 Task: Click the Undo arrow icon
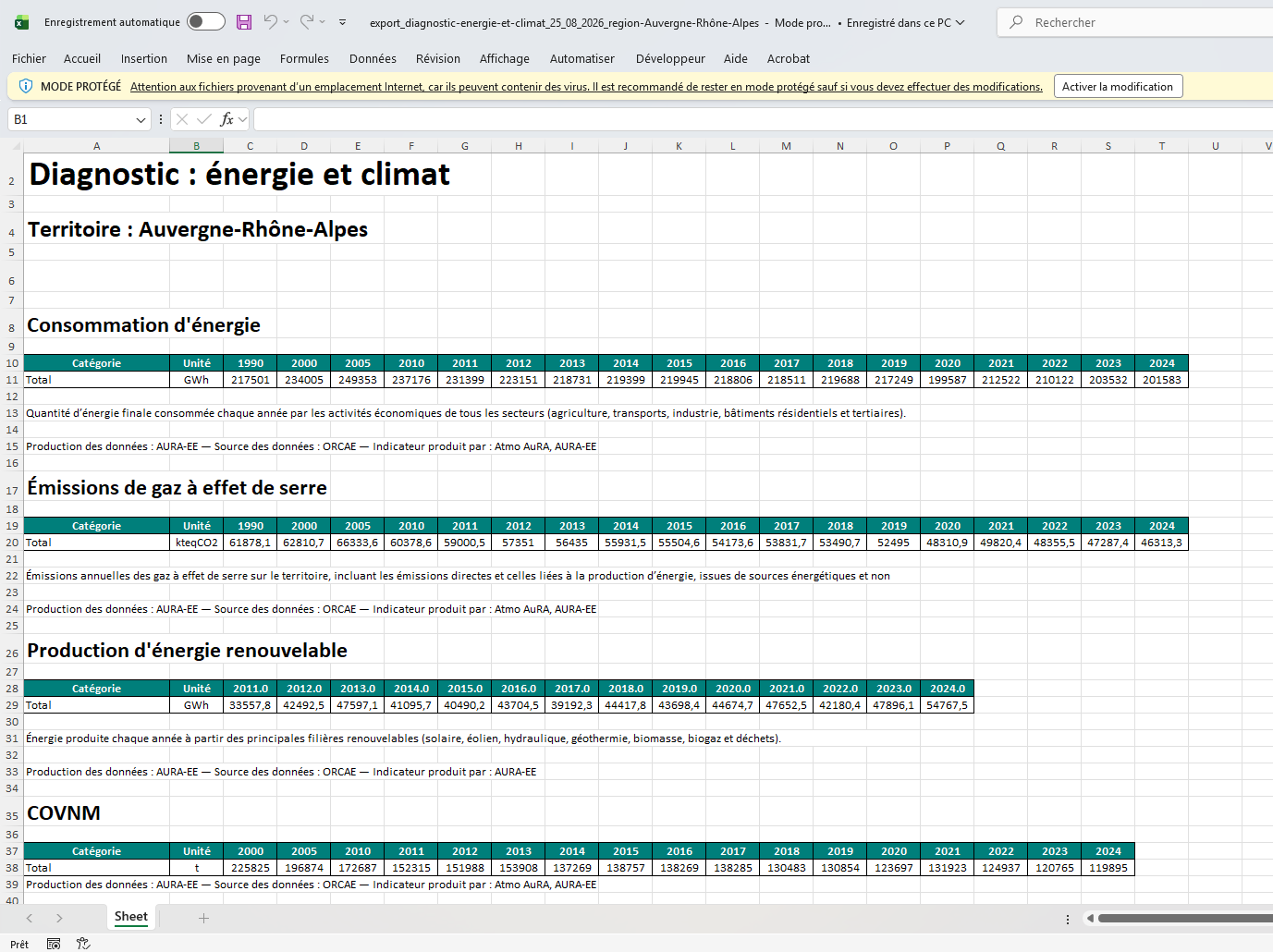point(271,21)
